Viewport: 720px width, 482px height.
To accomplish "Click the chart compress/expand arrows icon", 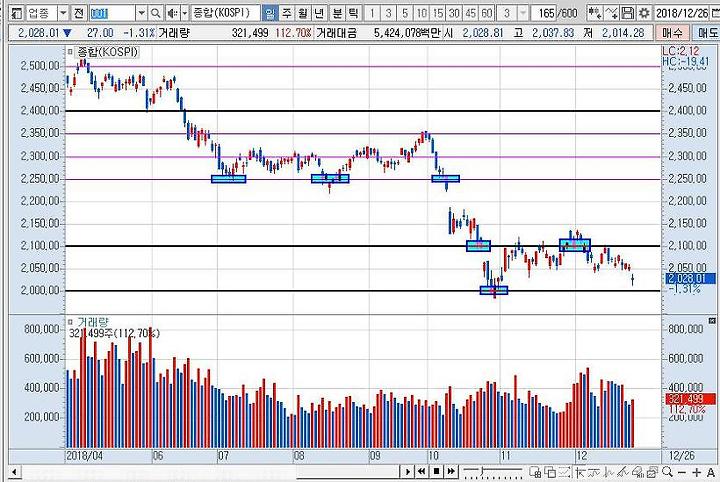I will click(x=595, y=13).
